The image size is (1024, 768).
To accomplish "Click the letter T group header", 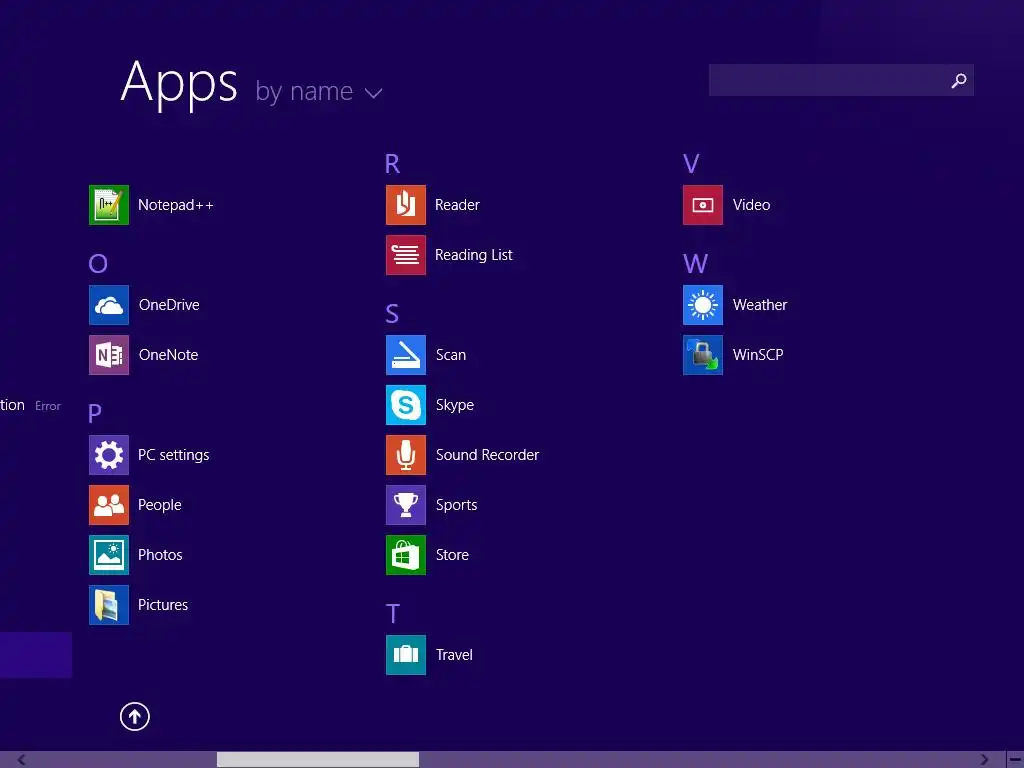I will click(x=392, y=614).
